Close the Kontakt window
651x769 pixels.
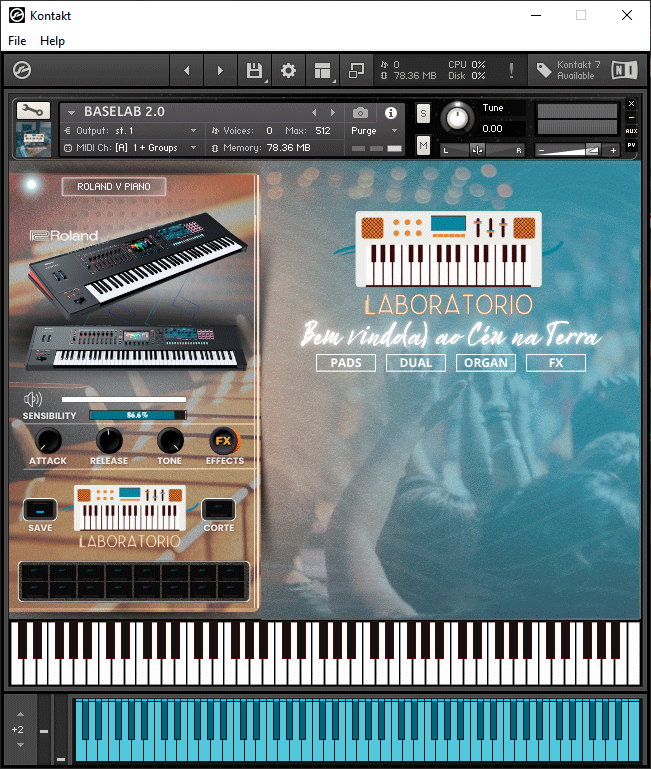pyautogui.click(x=626, y=15)
